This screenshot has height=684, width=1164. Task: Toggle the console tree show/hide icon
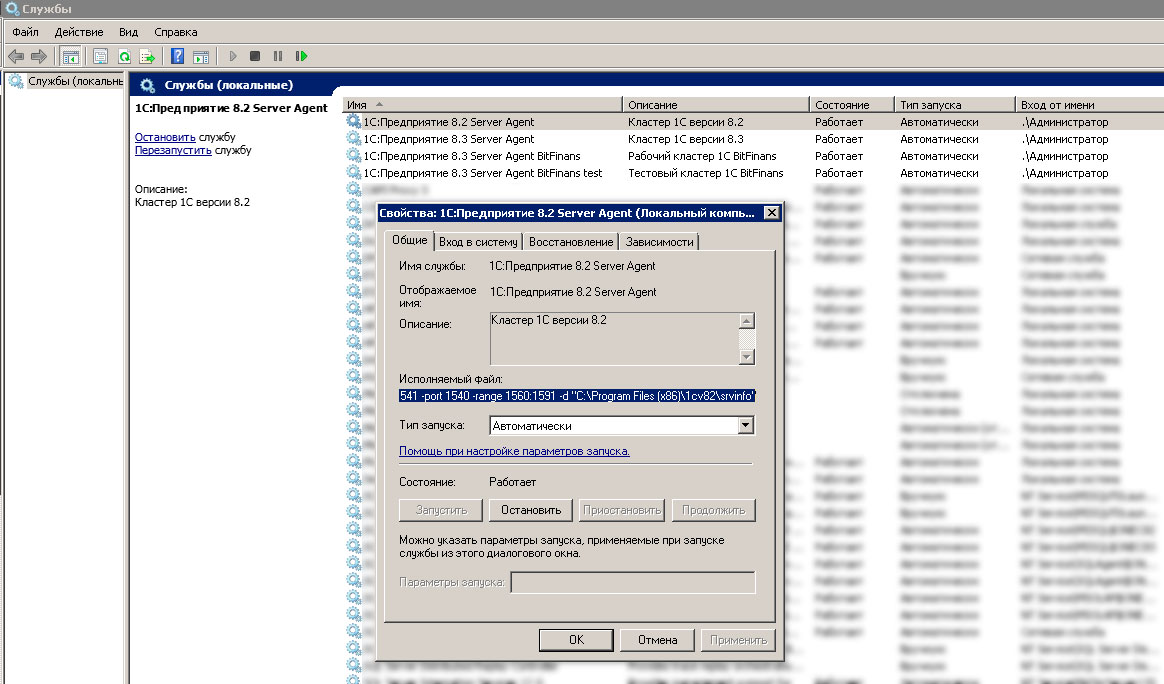point(71,56)
